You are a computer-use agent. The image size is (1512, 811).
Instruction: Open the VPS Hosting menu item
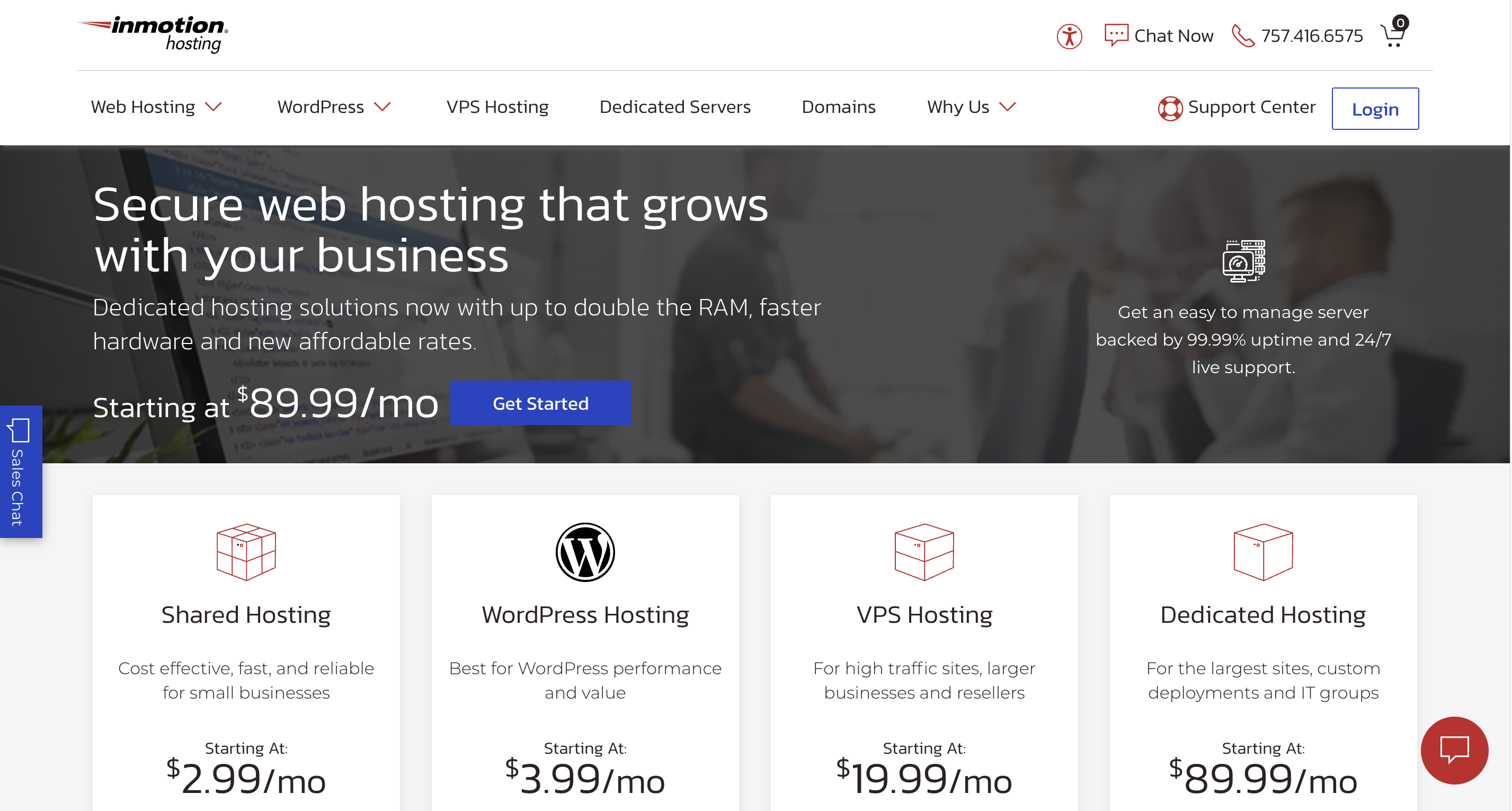[497, 107]
